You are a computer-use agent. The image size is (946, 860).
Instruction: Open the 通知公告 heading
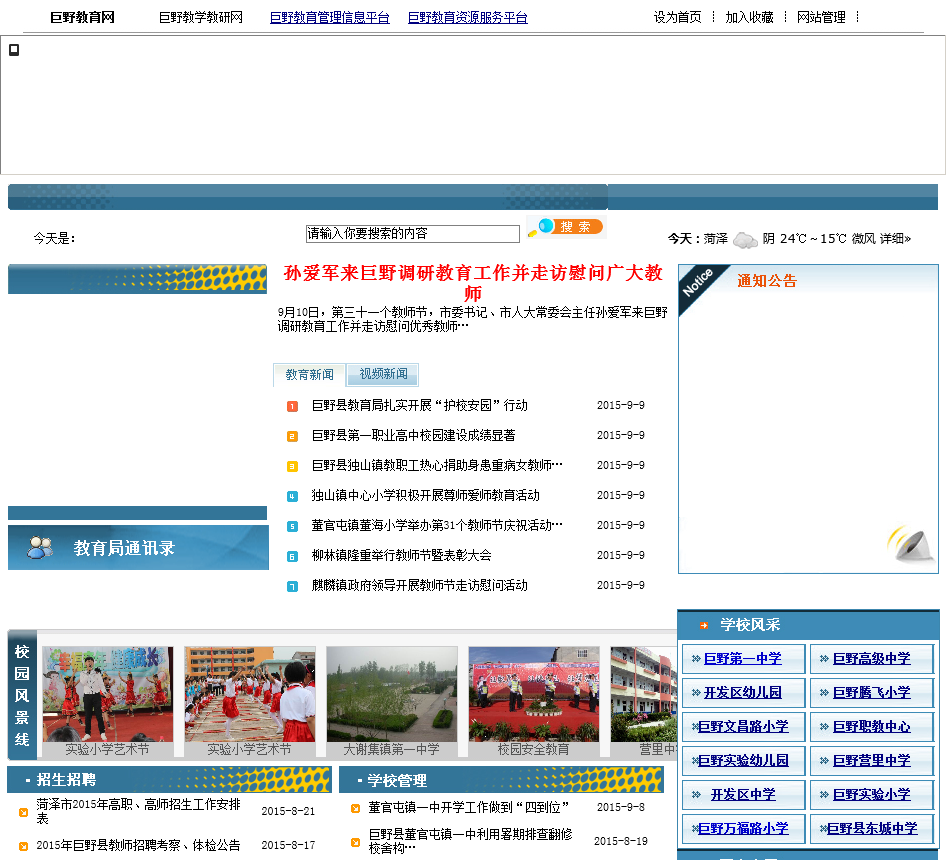pos(767,281)
